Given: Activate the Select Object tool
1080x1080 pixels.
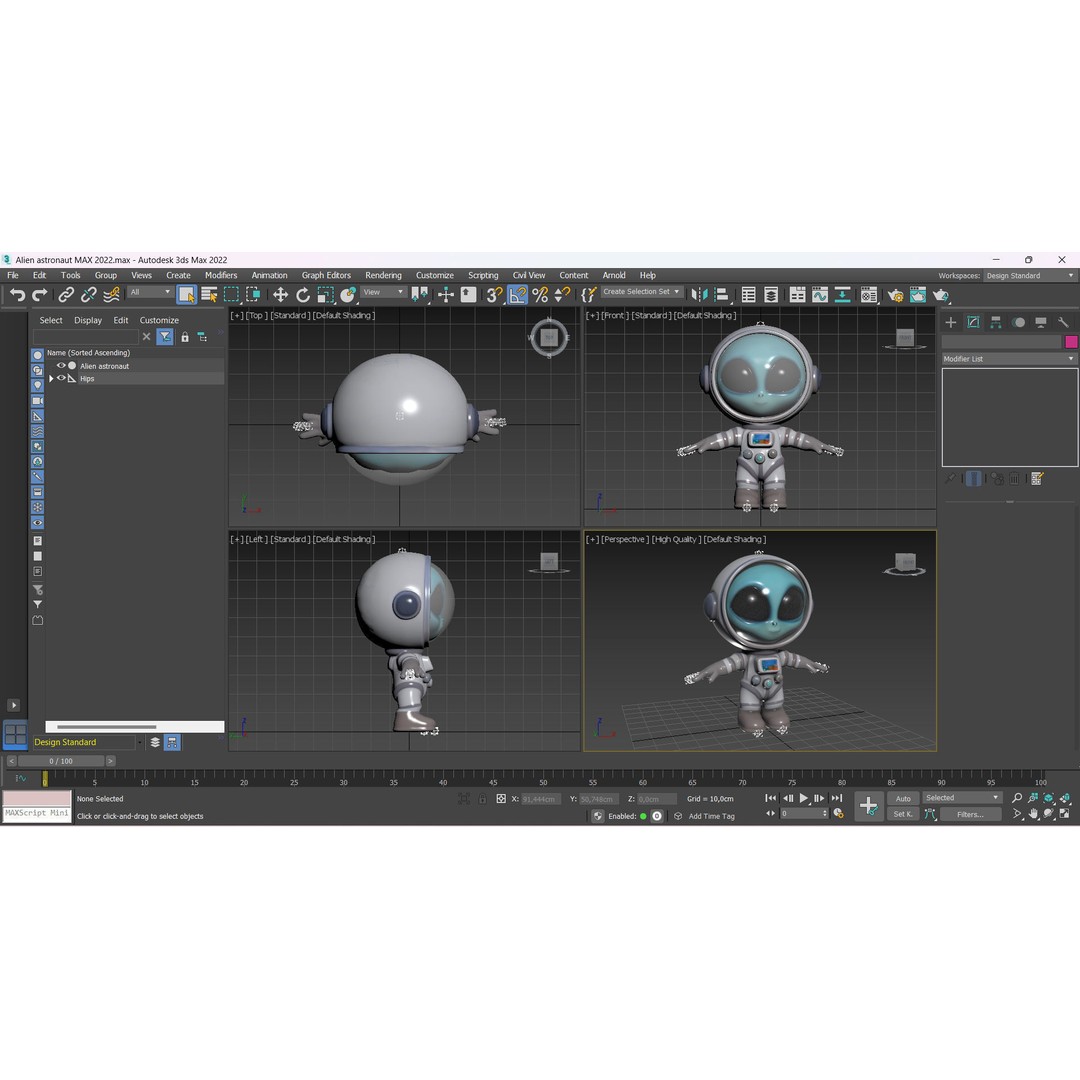Looking at the screenshot, I should (187, 295).
